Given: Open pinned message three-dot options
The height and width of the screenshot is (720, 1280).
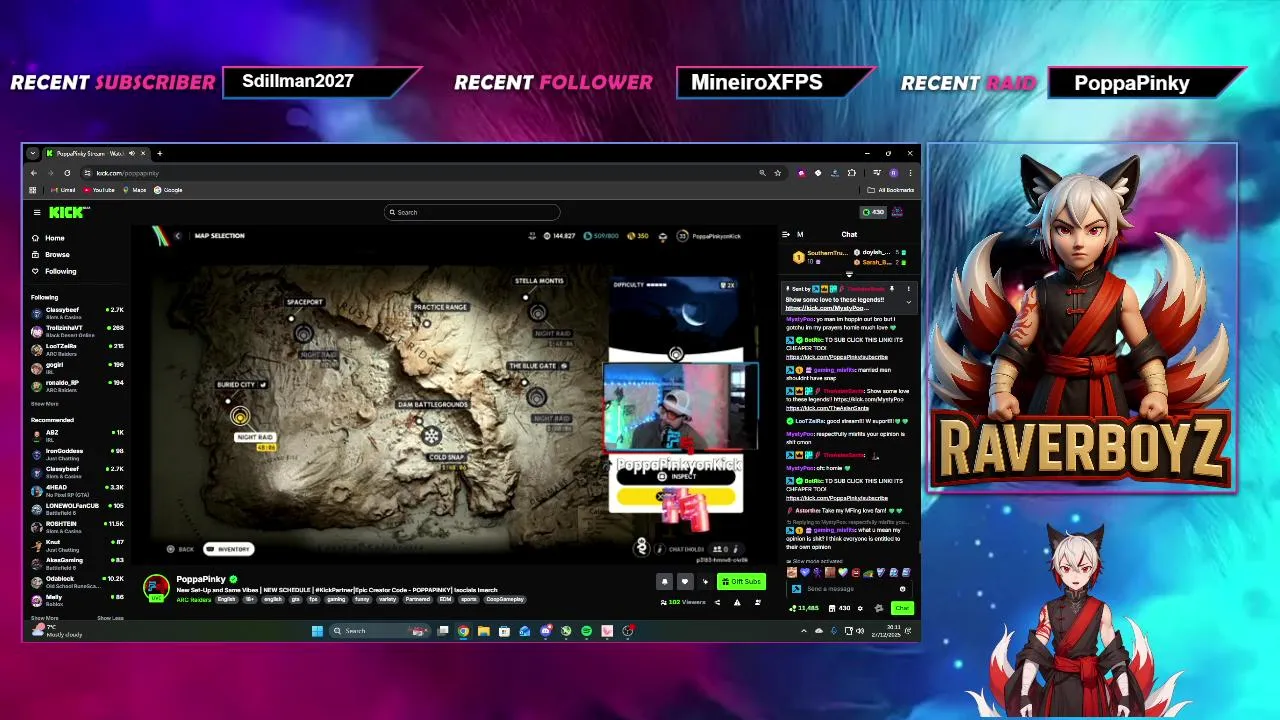Looking at the screenshot, I should point(908,289).
